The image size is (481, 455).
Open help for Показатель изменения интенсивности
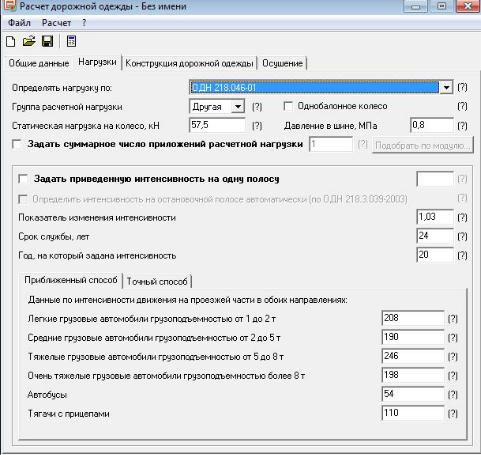[462, 217]
